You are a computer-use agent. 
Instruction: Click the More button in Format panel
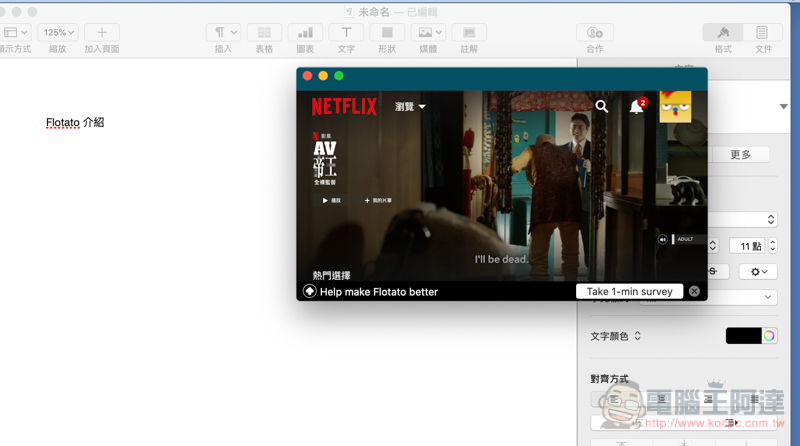pos(740,155)
